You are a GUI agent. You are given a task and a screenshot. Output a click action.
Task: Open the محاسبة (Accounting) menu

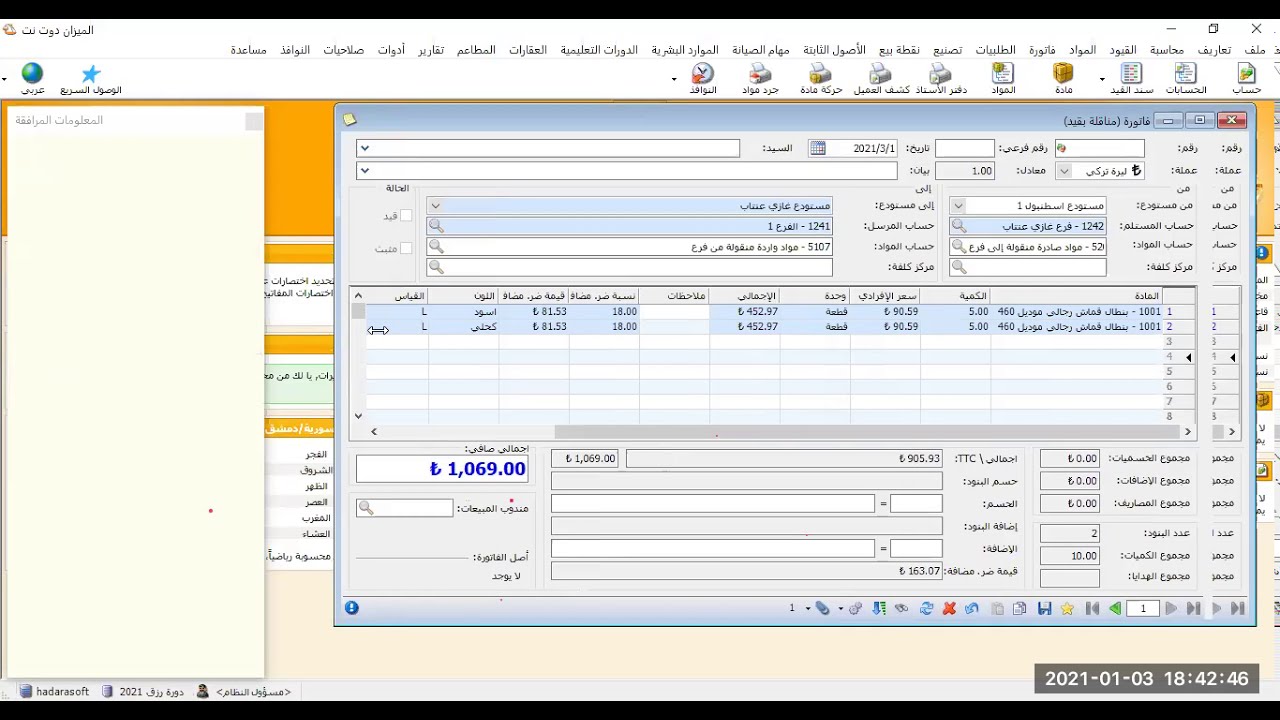click(1167, 50)
